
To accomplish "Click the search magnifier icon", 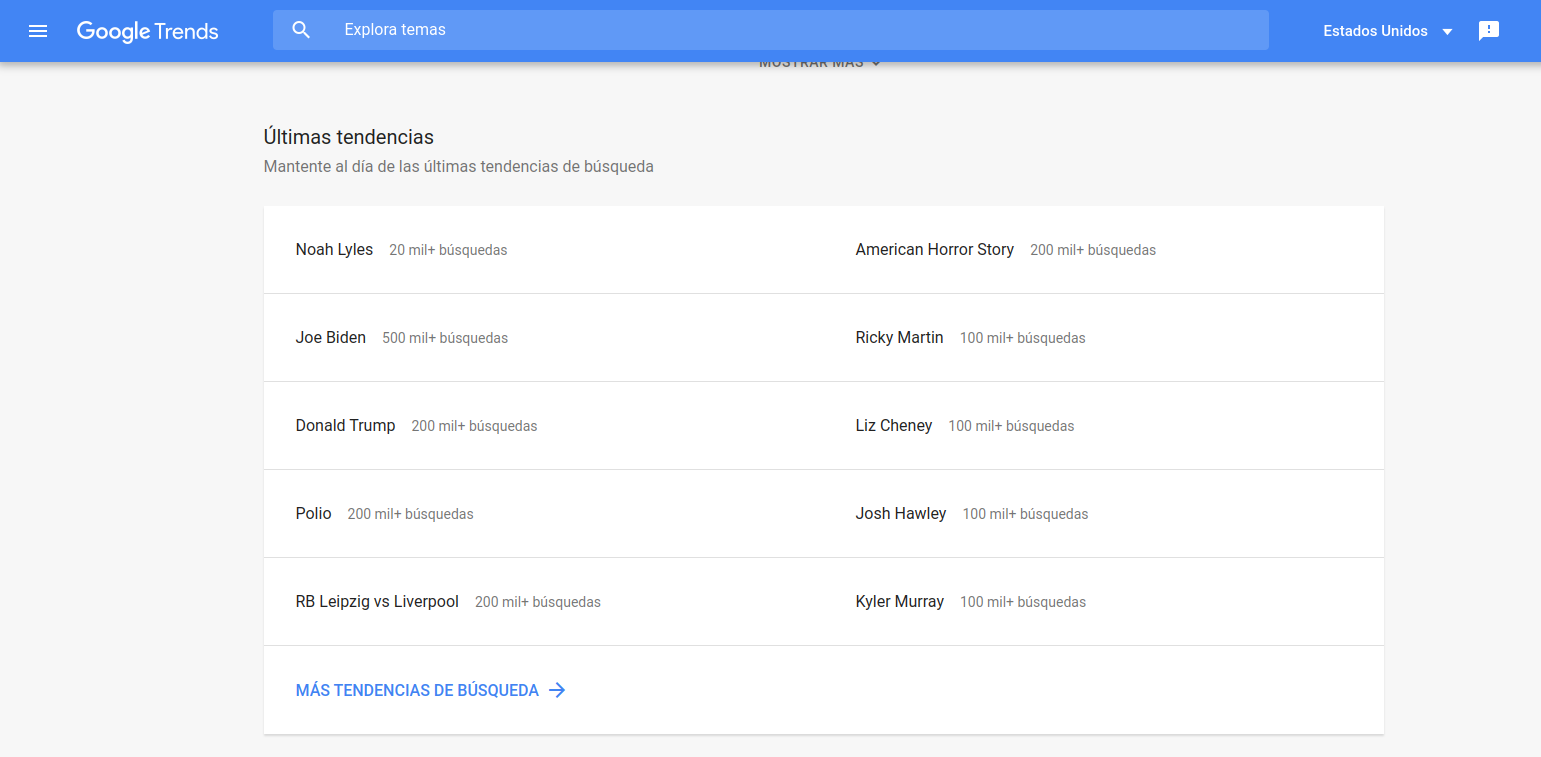I will coord(301,30).
